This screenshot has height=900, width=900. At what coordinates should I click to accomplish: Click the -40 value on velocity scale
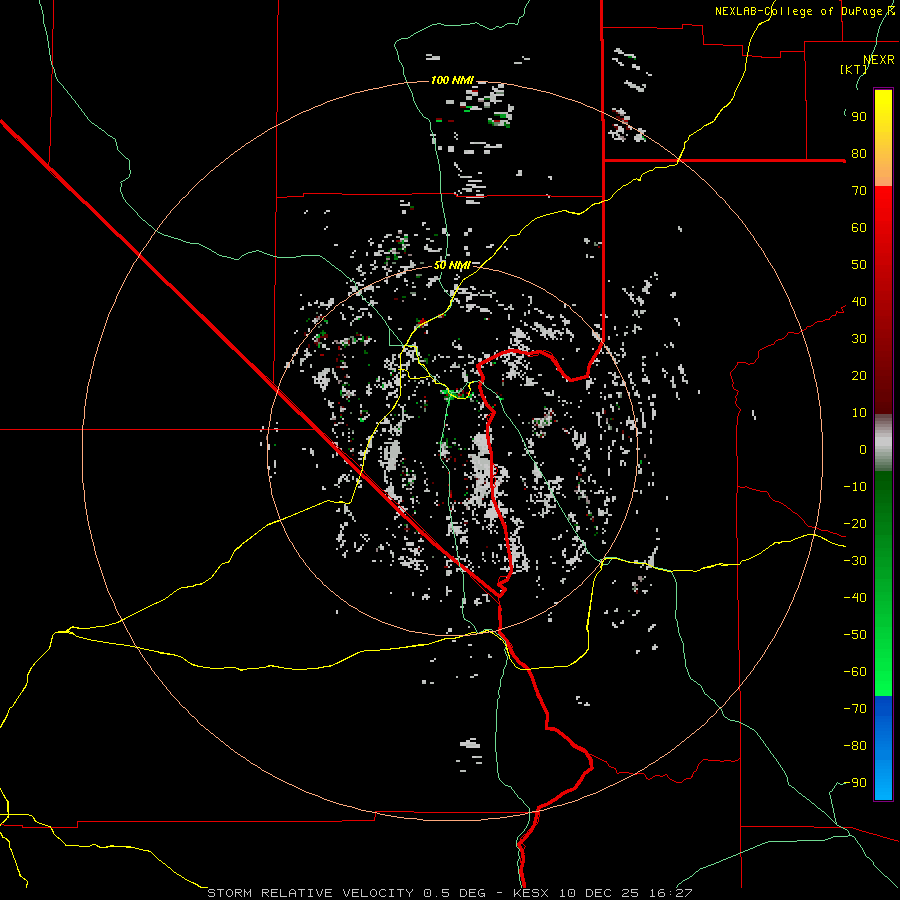pyautogui.click(x=855, y=598)
